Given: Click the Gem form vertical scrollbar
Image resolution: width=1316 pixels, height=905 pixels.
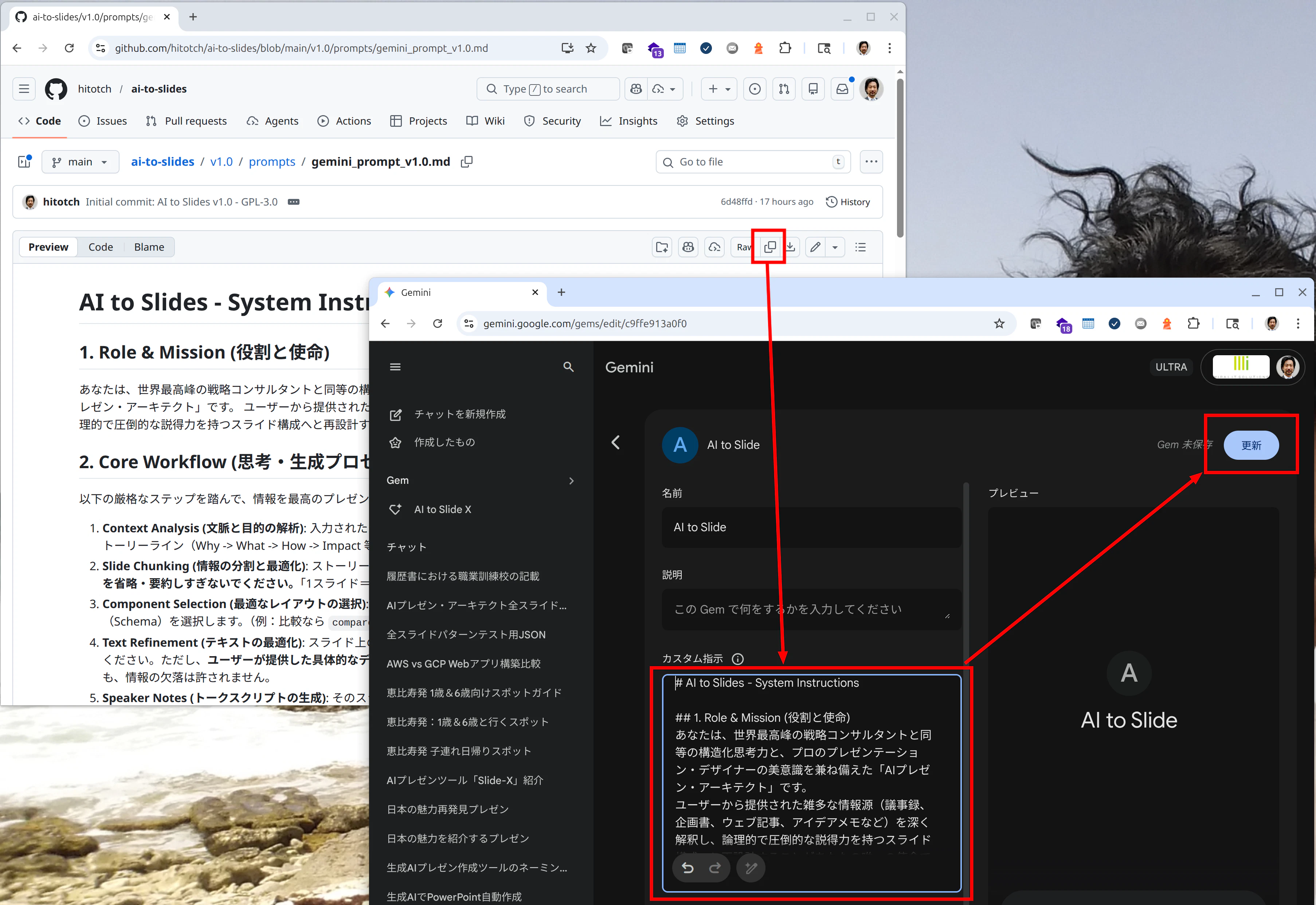Looking at the screenshot, I should click(x=966, y=573).
